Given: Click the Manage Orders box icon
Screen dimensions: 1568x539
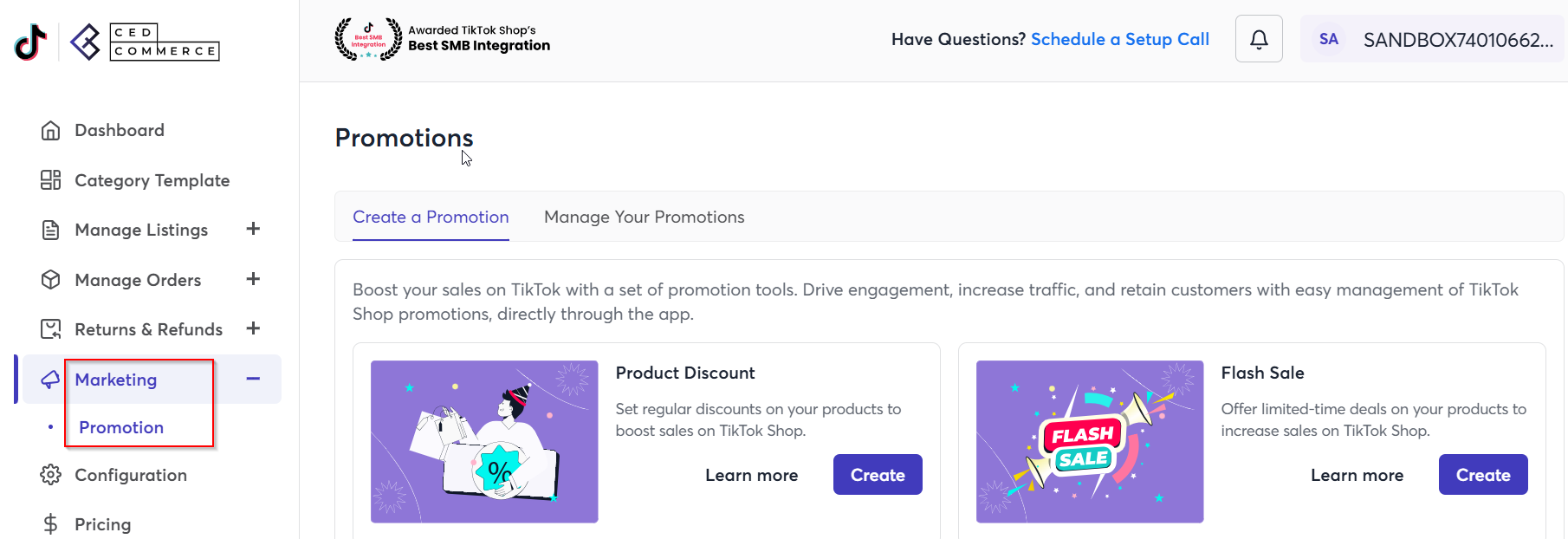Looking at the screenshot, I should (x=51, y=280).
